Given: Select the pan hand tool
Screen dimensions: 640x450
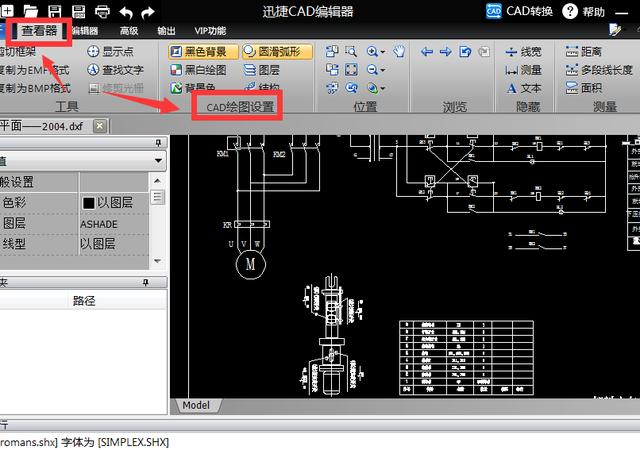Looking at the screenshot, I should point(399,51).
